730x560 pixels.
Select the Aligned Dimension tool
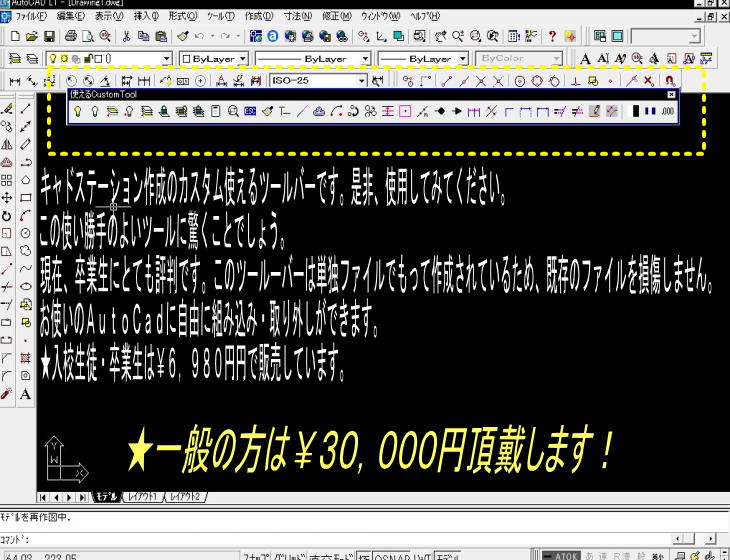click(32, 81)
